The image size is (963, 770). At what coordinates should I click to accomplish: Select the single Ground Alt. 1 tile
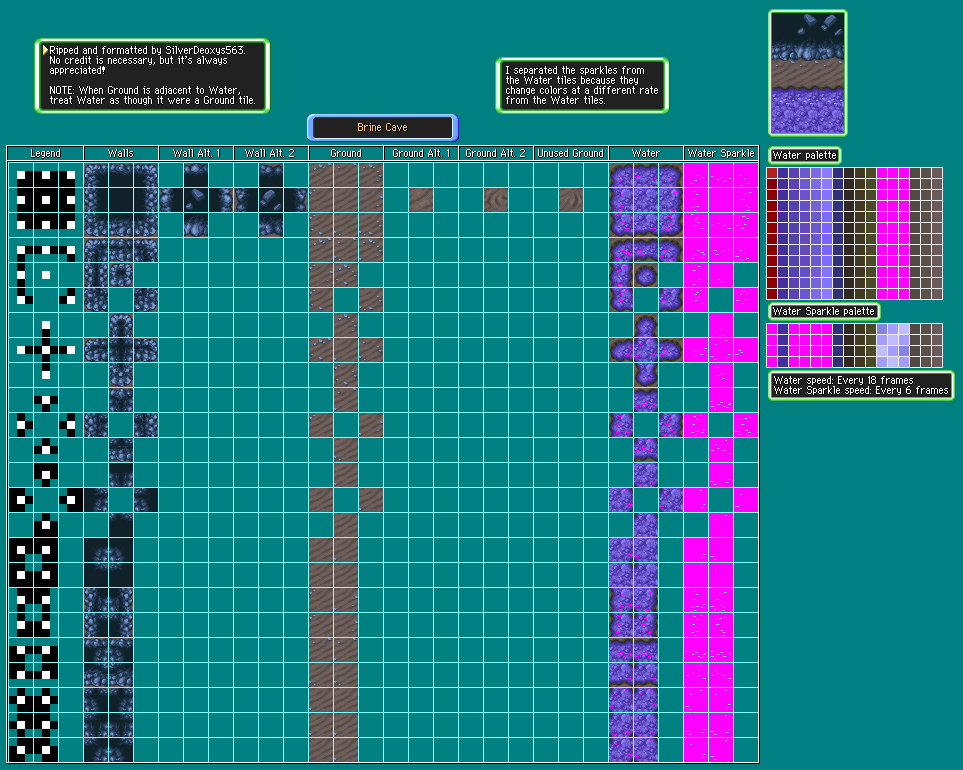[421, 200]
